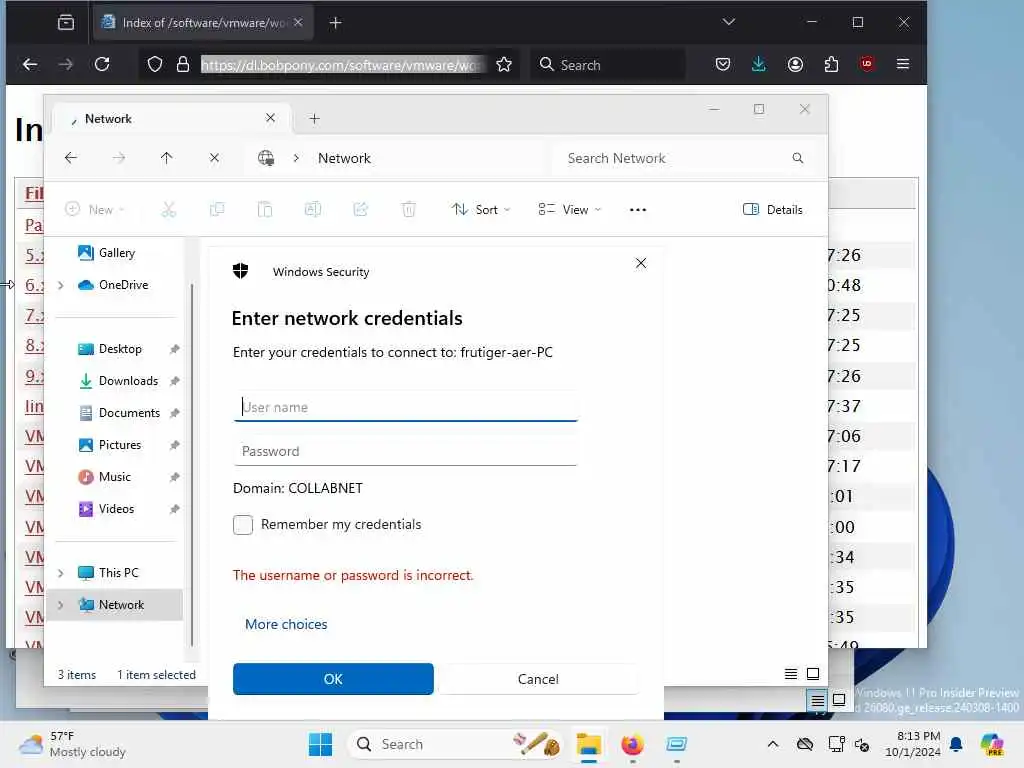
Task: Click the Share toolbar icon
Action: 360,209
